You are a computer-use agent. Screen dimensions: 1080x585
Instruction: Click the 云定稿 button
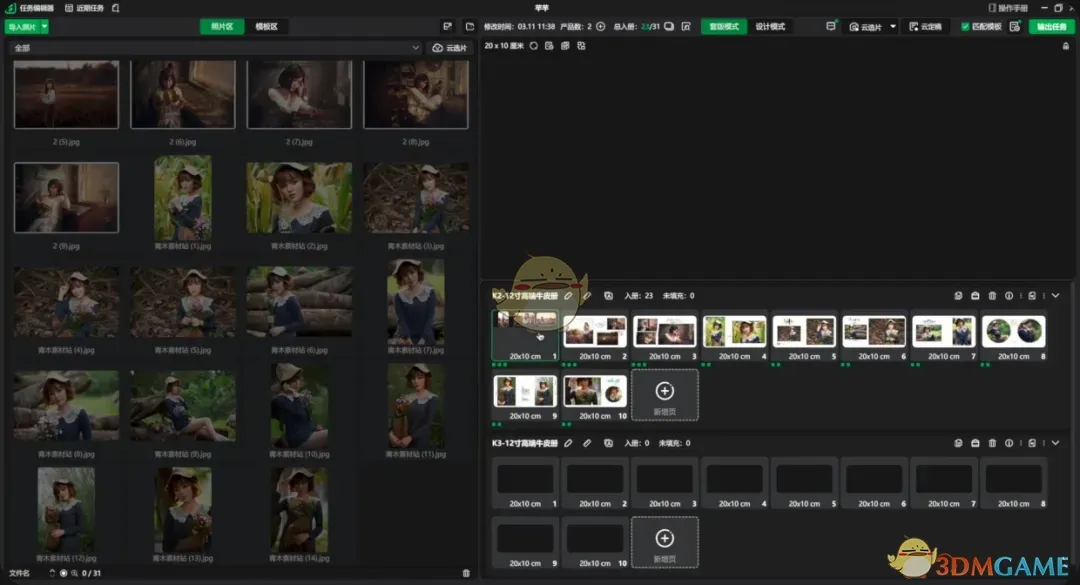click(925, 27)
